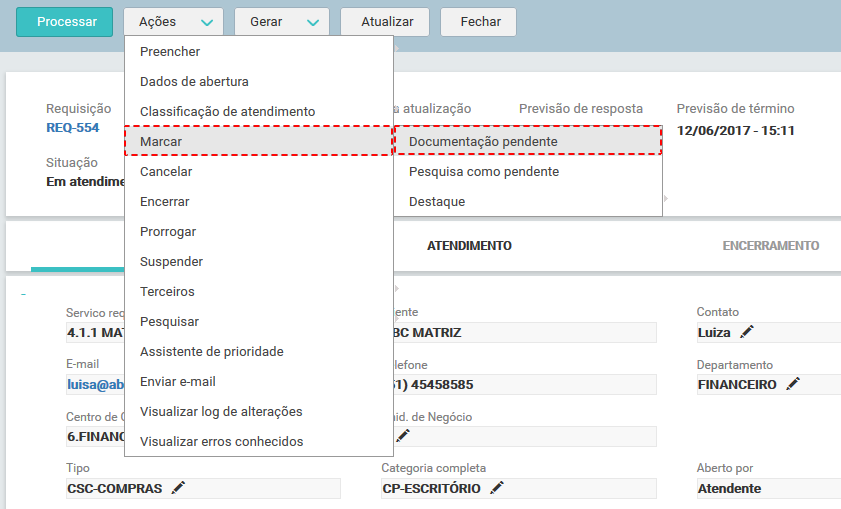This screenshot has height=509, width=841.
Task: Open the Ações dropdown menu
Action: coord(174,22)
